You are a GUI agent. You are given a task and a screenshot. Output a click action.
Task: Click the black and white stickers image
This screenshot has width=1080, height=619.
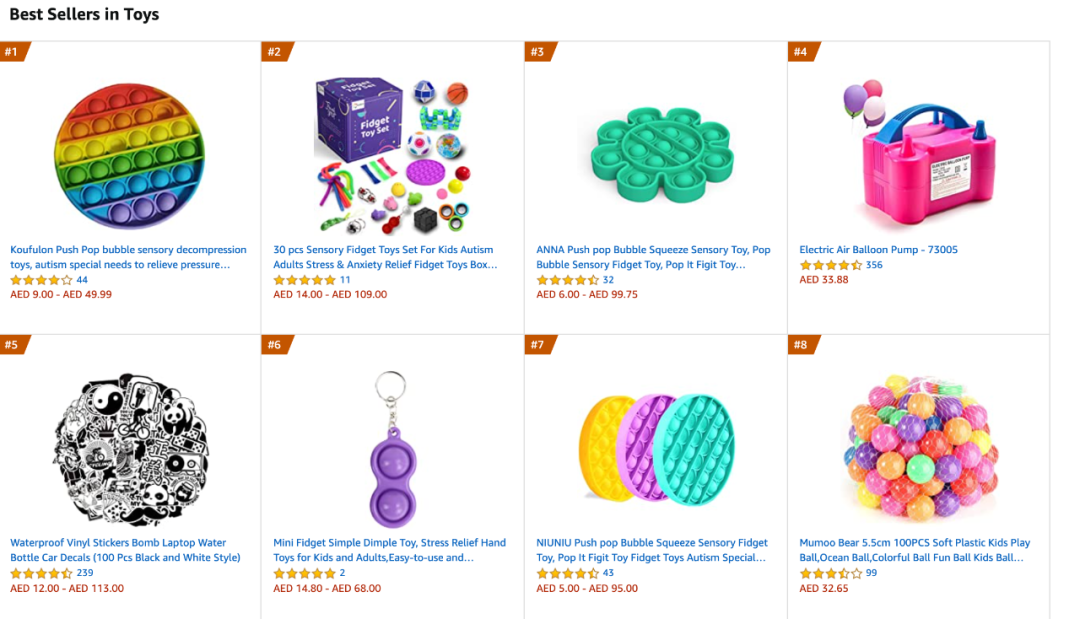pos(130,441)
